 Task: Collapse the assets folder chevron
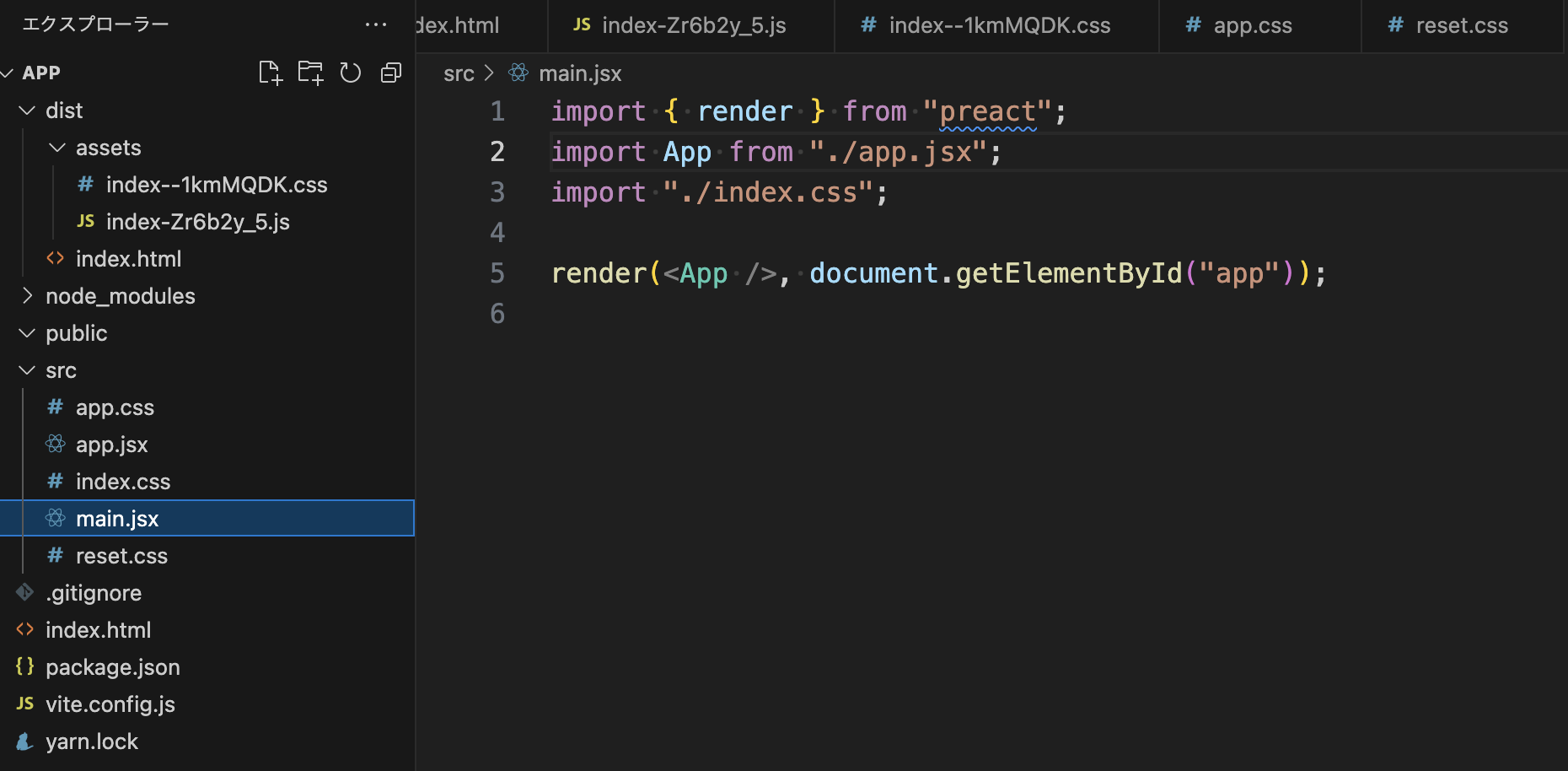pos(56,147)
